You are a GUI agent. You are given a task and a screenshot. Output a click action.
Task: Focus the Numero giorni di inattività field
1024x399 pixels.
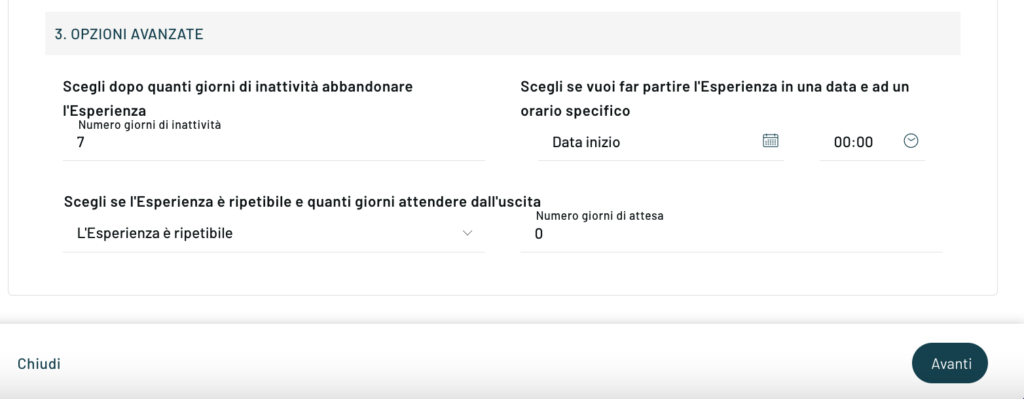tap(274, 142)
